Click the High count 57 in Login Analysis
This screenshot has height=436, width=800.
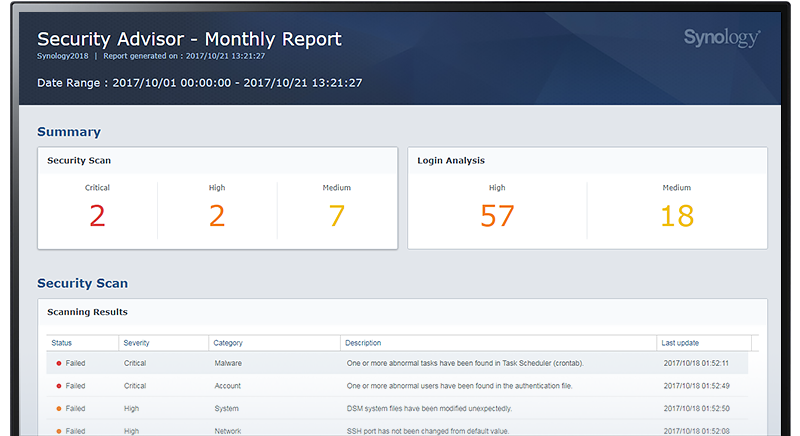pos(497,215)
